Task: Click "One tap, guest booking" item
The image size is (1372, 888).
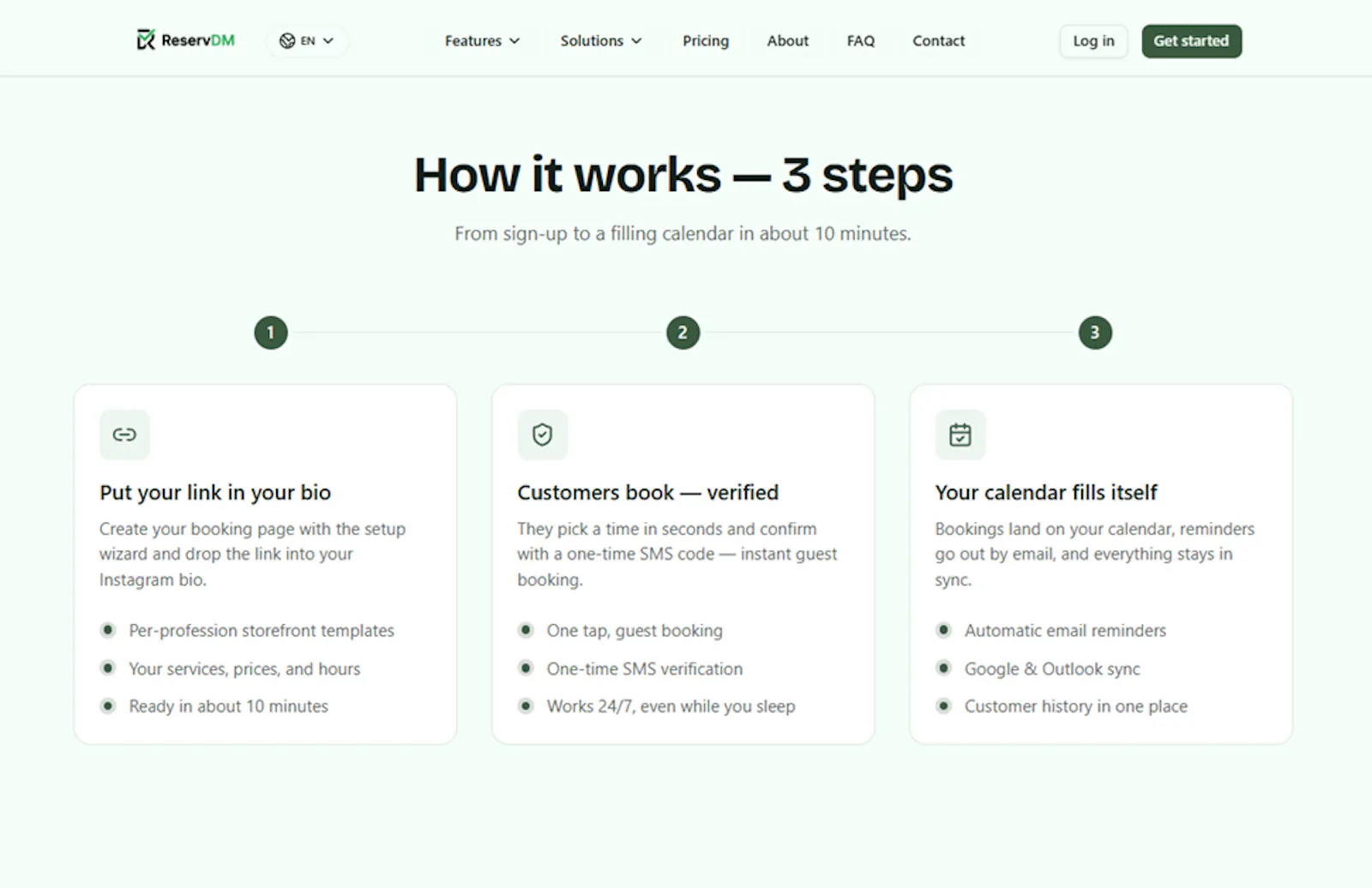Action: point(635,630)
